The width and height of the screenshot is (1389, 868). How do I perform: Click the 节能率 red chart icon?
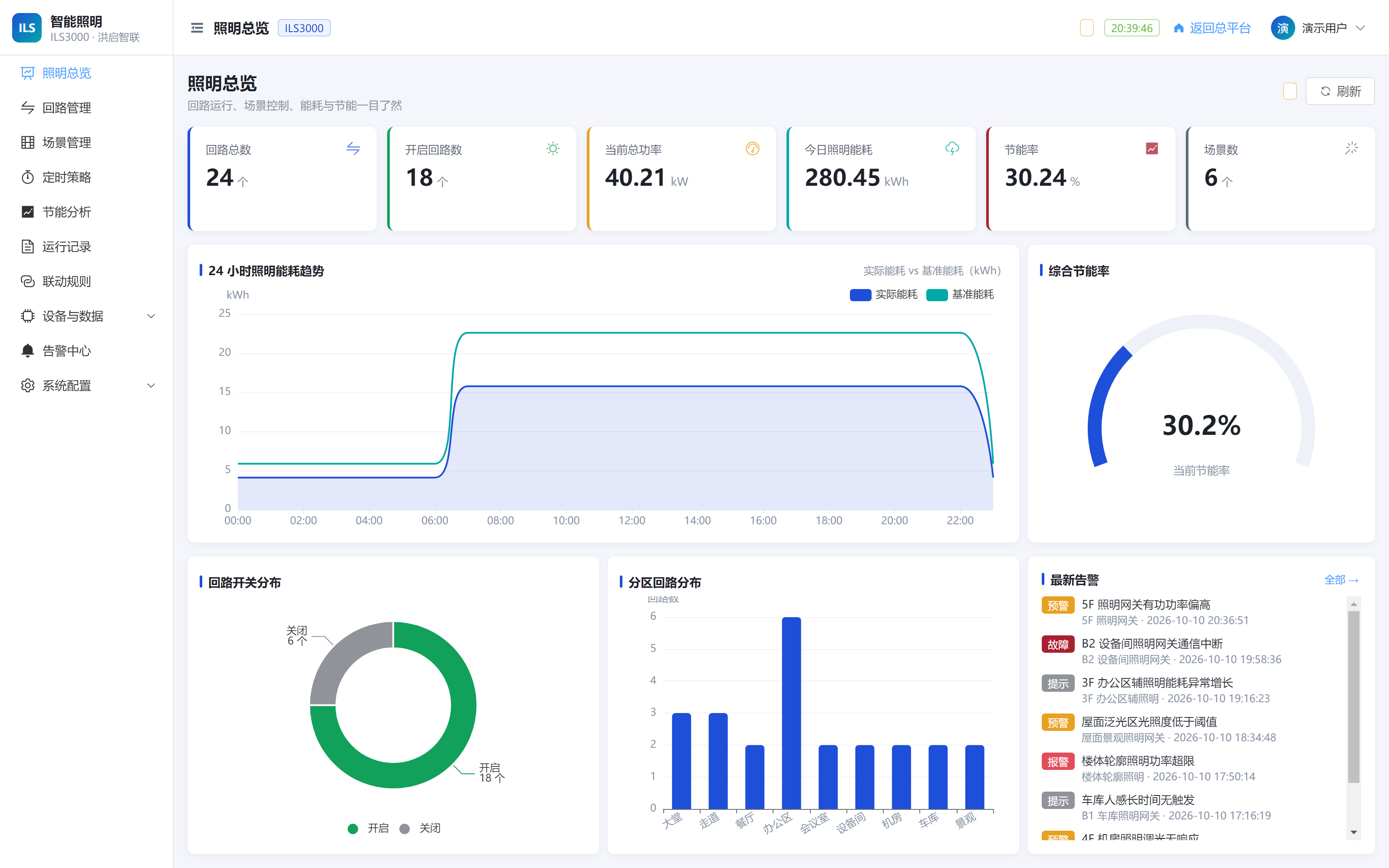[x=1152, y=149]
